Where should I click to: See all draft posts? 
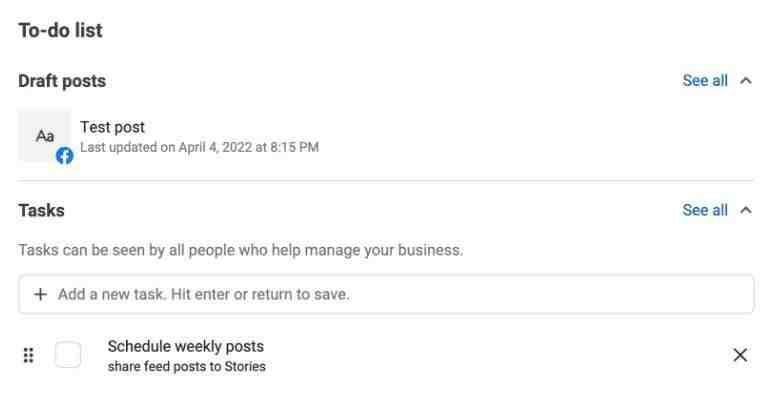(x=705, y=81)
